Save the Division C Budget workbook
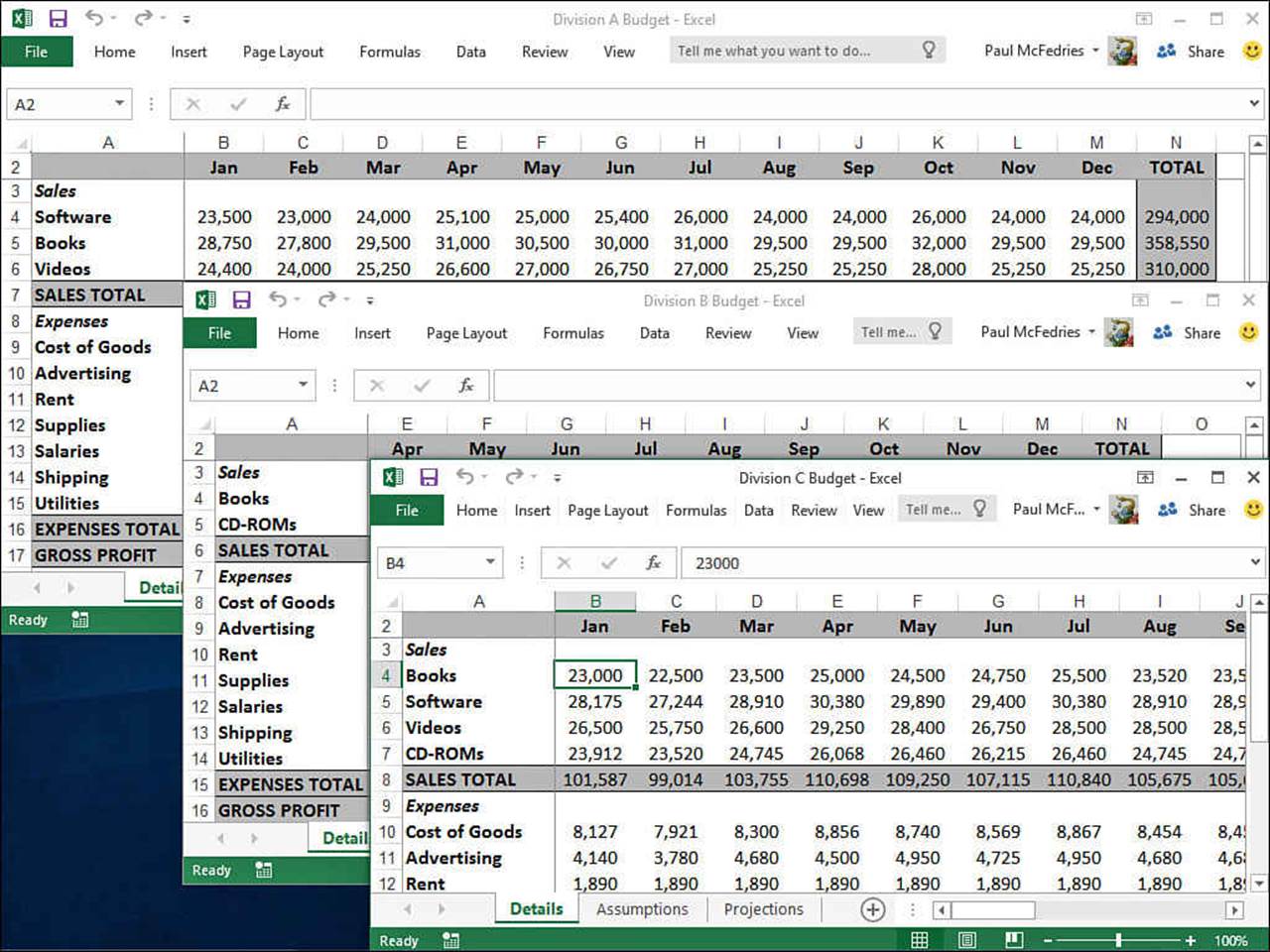1270x952 pixels. coord(429,477)
